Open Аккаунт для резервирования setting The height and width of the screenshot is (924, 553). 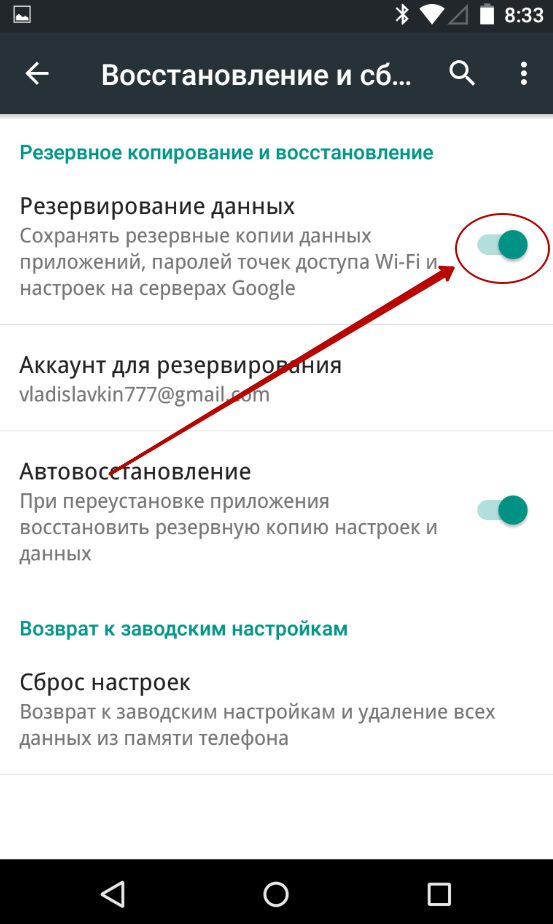276,378
